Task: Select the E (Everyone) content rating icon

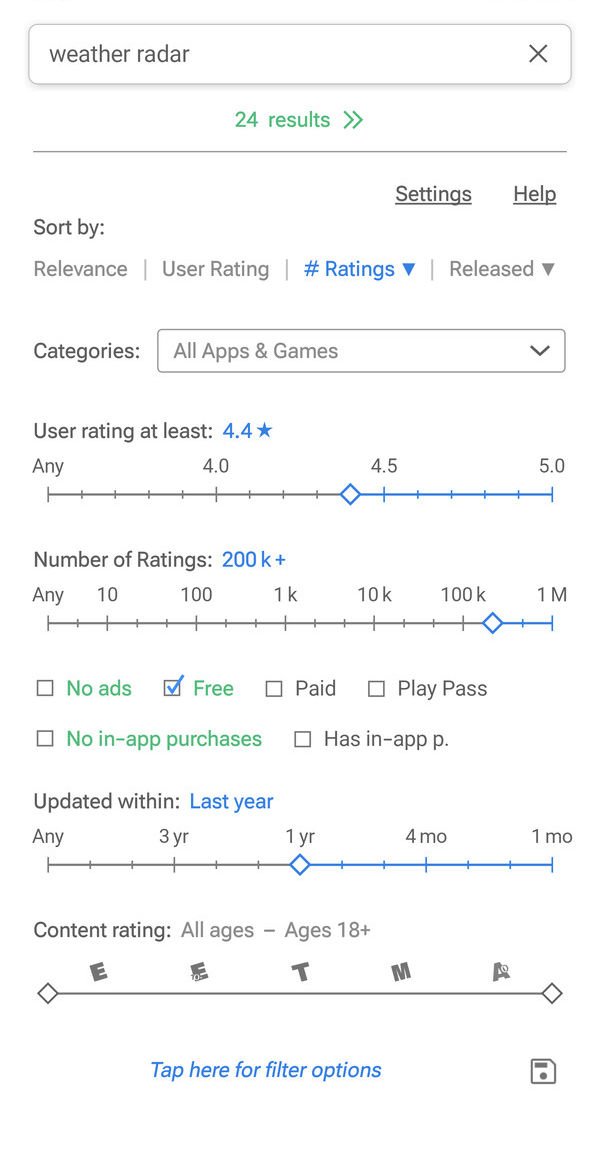Action: [99, 970]
